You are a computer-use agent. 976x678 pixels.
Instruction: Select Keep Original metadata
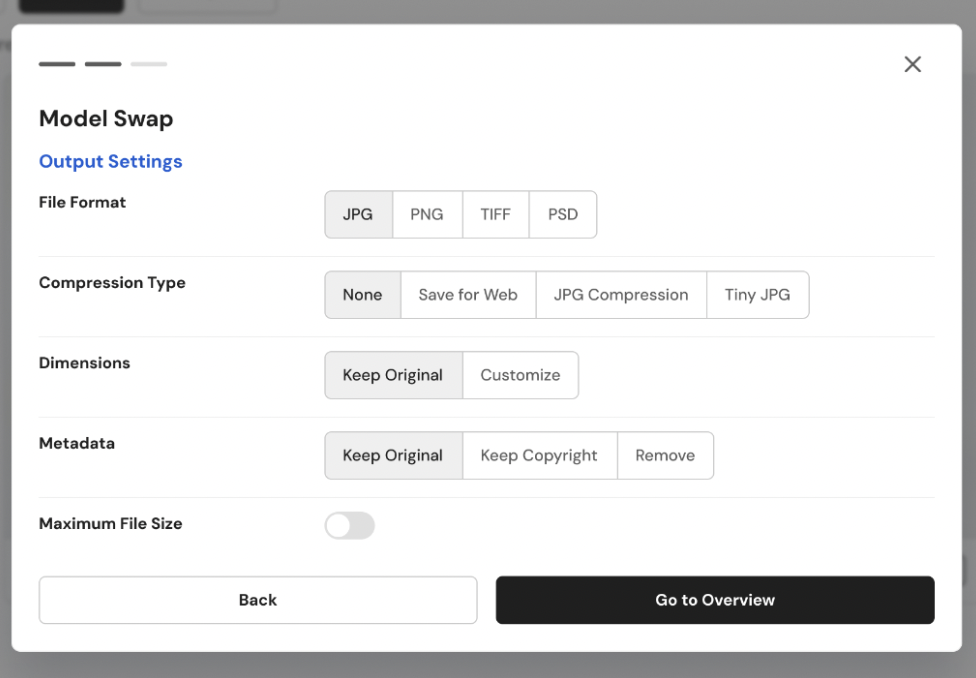393,455
